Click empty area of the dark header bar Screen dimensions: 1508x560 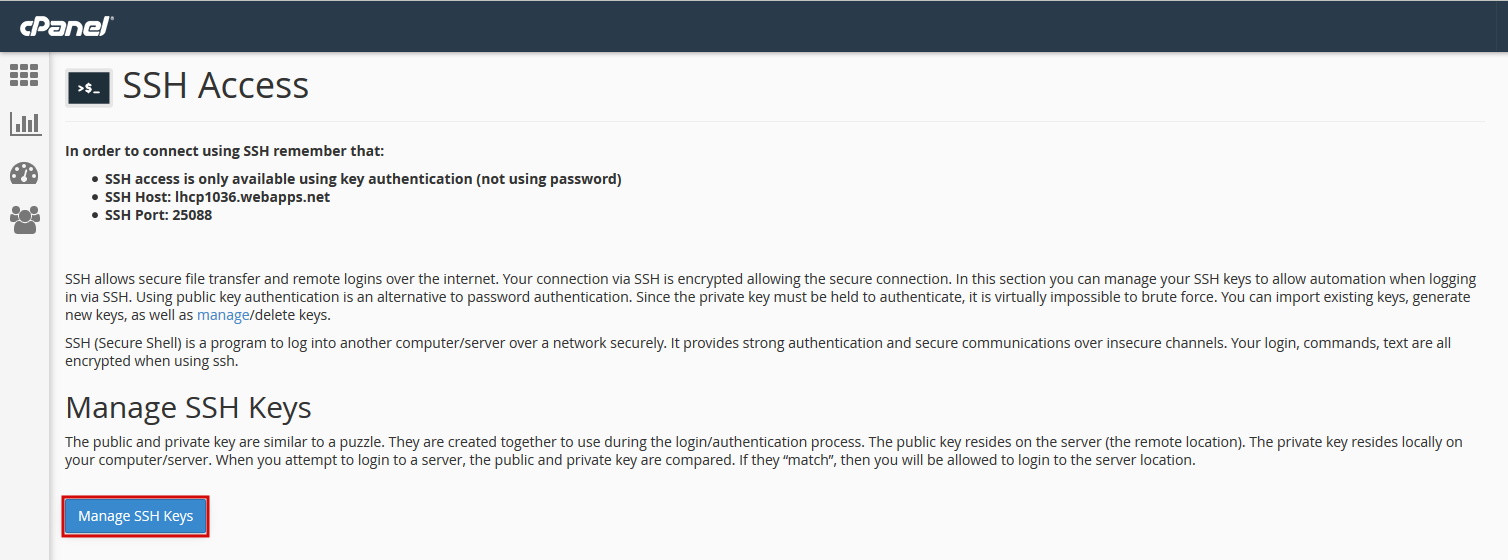800,26
